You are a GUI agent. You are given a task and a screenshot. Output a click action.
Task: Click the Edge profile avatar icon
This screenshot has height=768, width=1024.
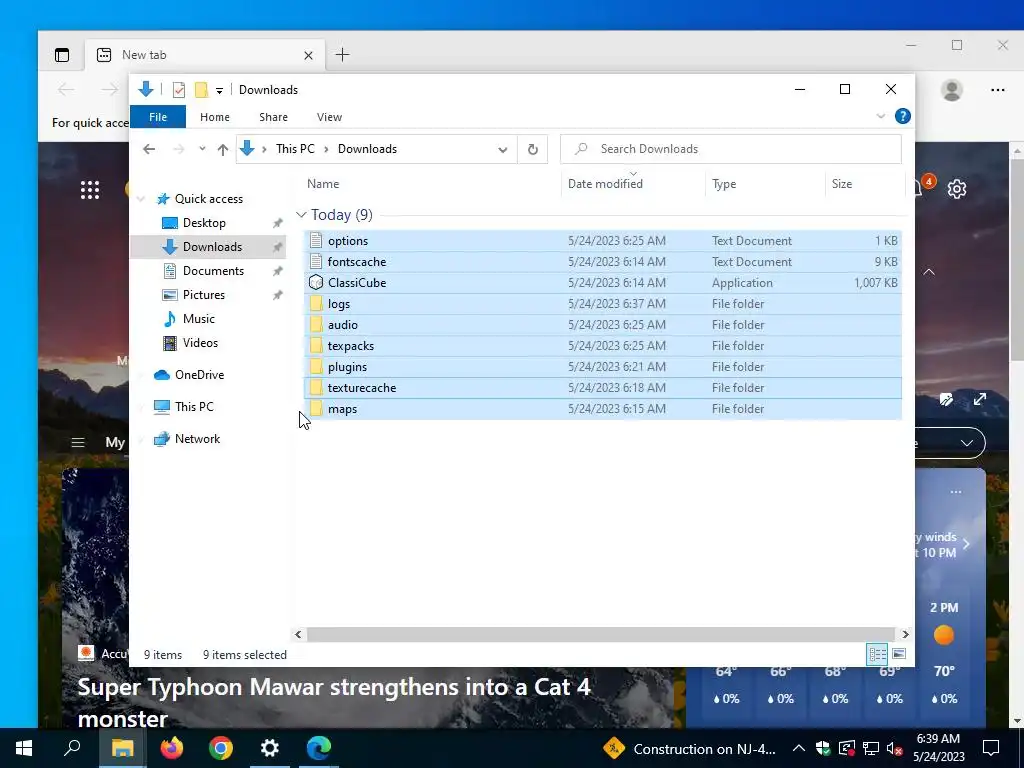tap(952, 90)
